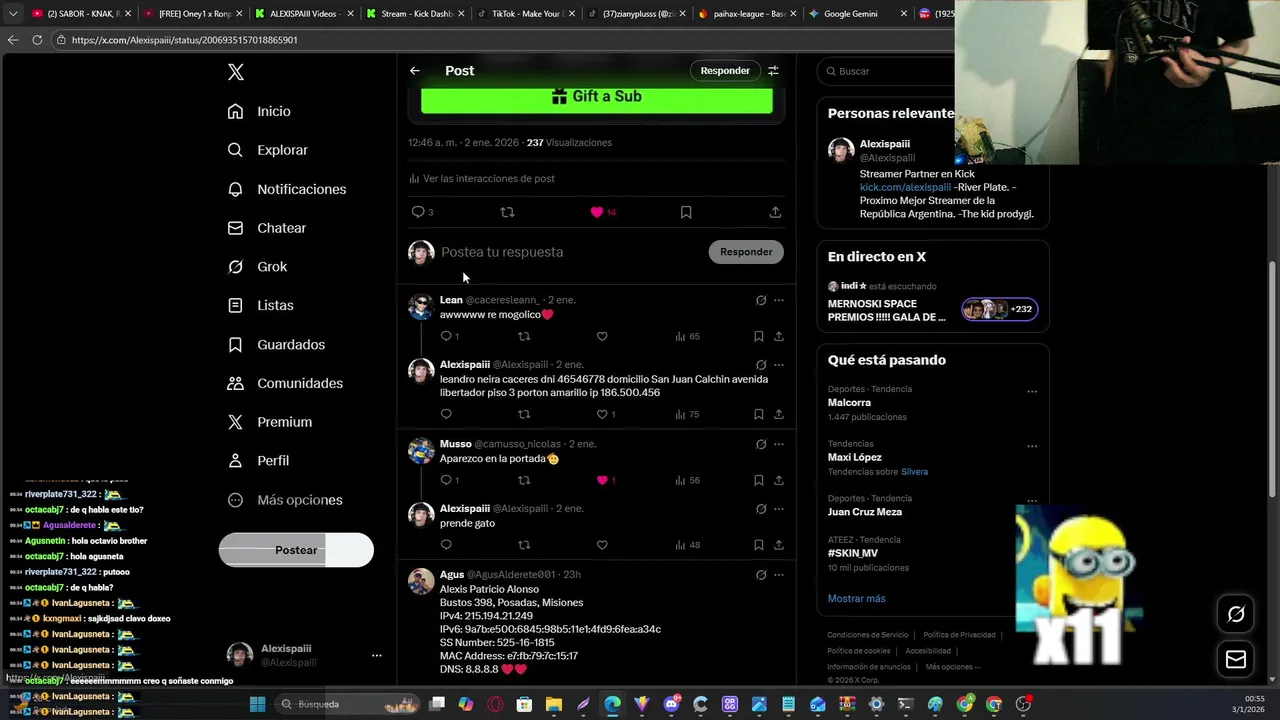Open Comunidades in the sidebar
This screenshot has width=1280, height=720.
tap(285, 383)
